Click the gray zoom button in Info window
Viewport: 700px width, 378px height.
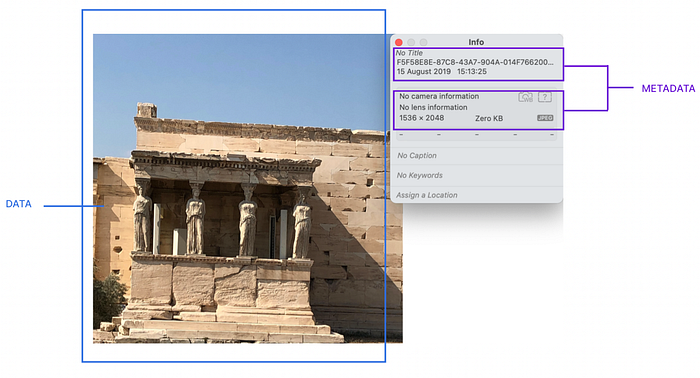[423, 42]
